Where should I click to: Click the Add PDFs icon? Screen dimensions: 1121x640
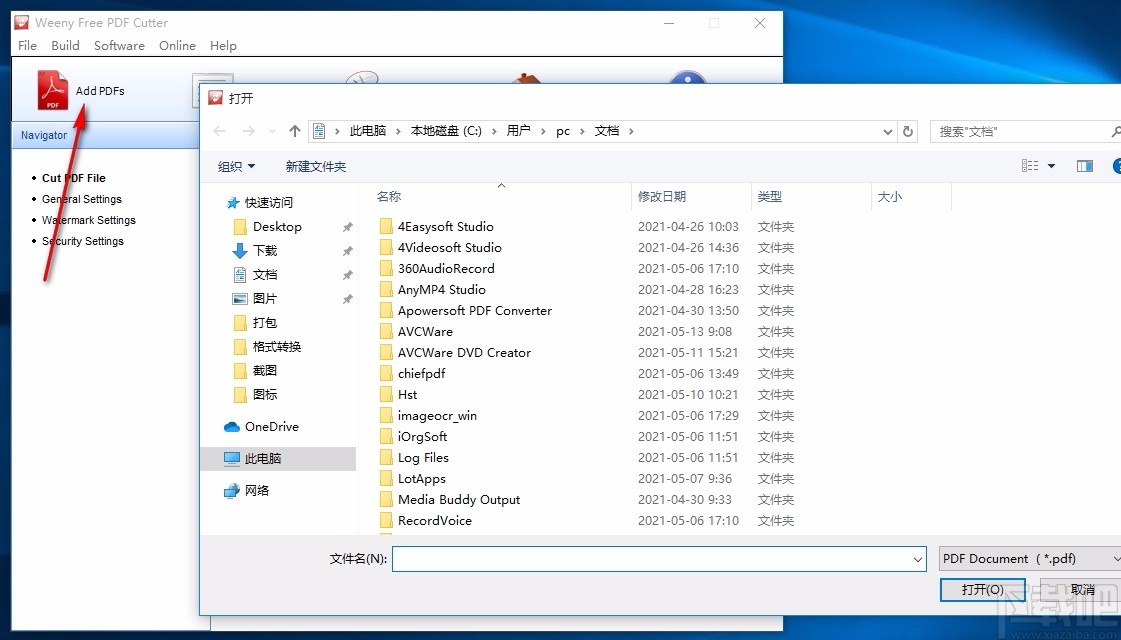[54, 90]
